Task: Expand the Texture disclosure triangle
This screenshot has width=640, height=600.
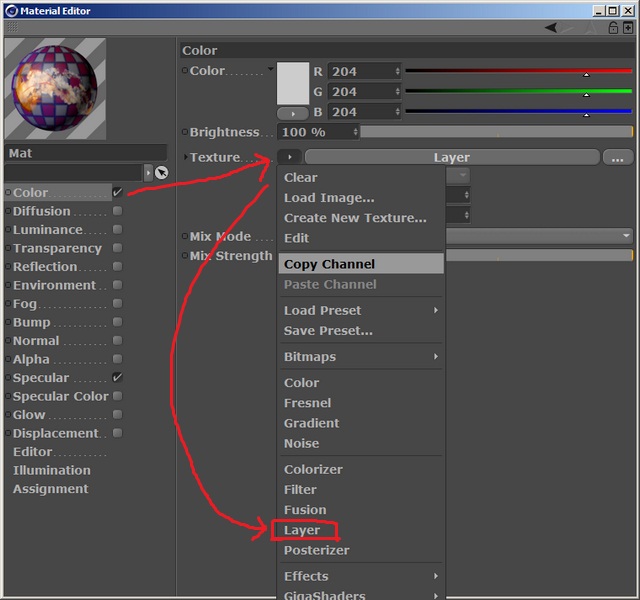Action: pyautogui.click(x=186, y=157)
